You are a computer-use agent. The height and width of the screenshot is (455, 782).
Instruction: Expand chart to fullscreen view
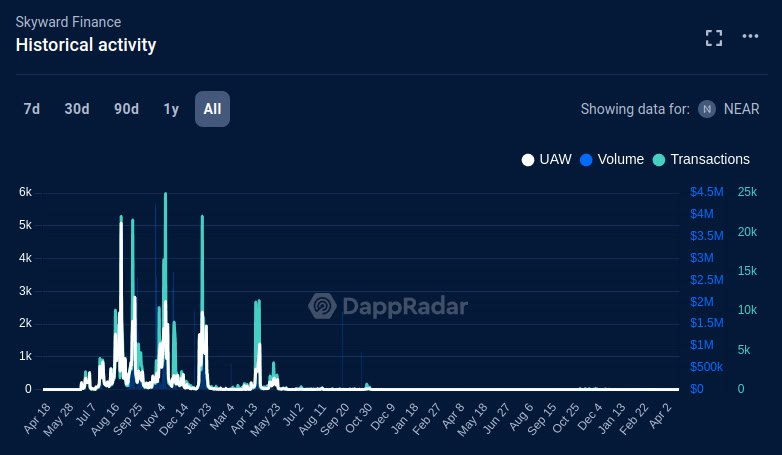coord(713,38)
